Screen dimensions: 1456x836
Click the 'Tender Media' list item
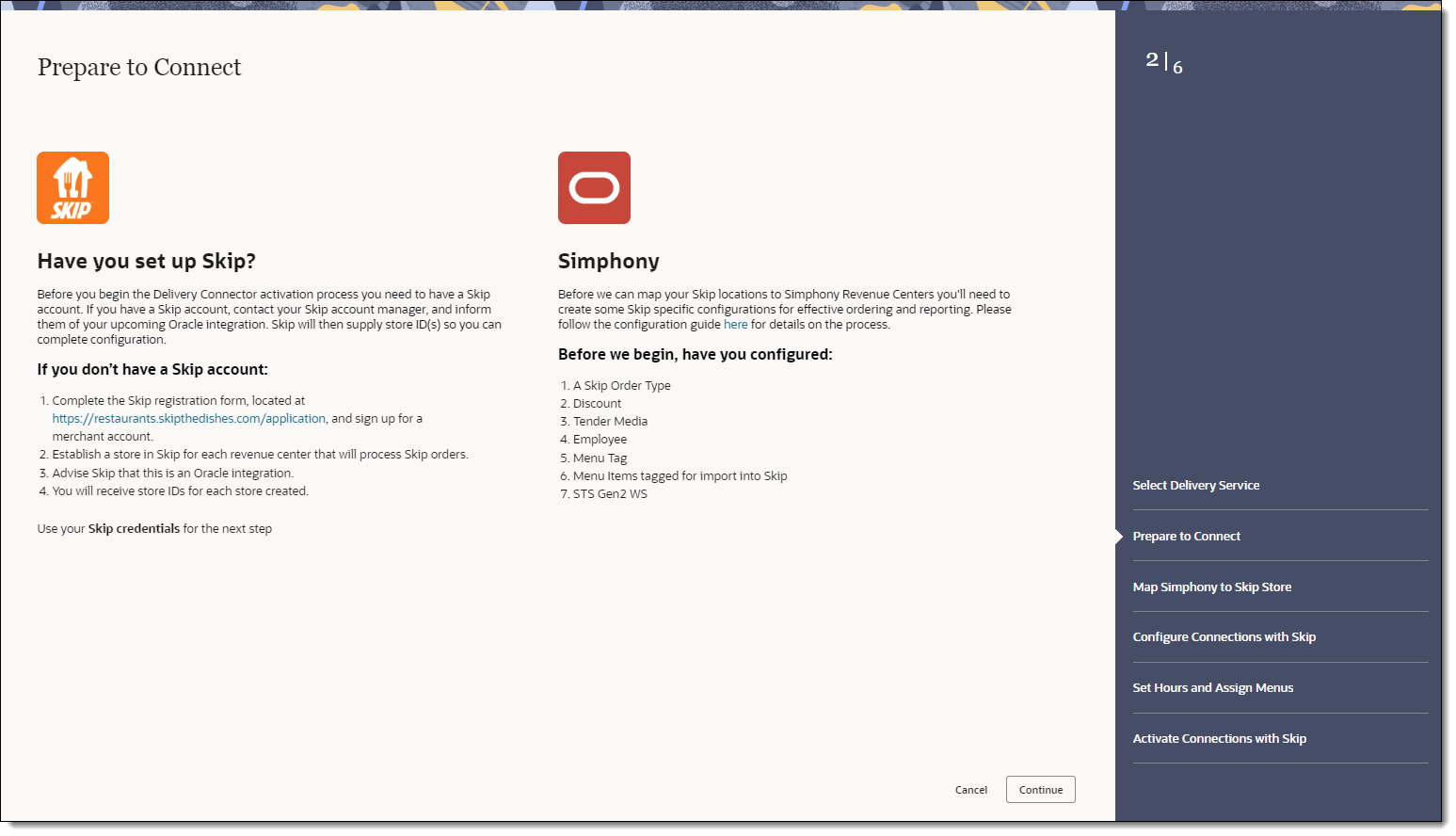pos(610,421)
